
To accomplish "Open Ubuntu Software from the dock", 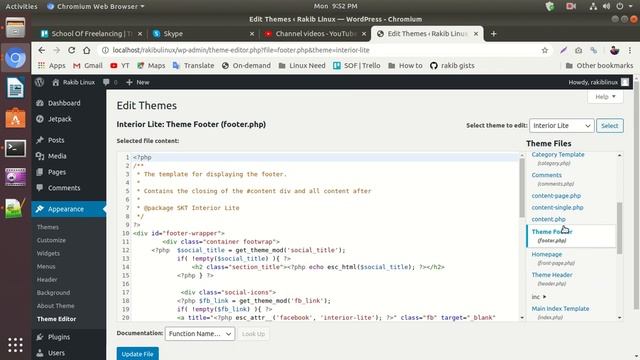I will (15, 118).
